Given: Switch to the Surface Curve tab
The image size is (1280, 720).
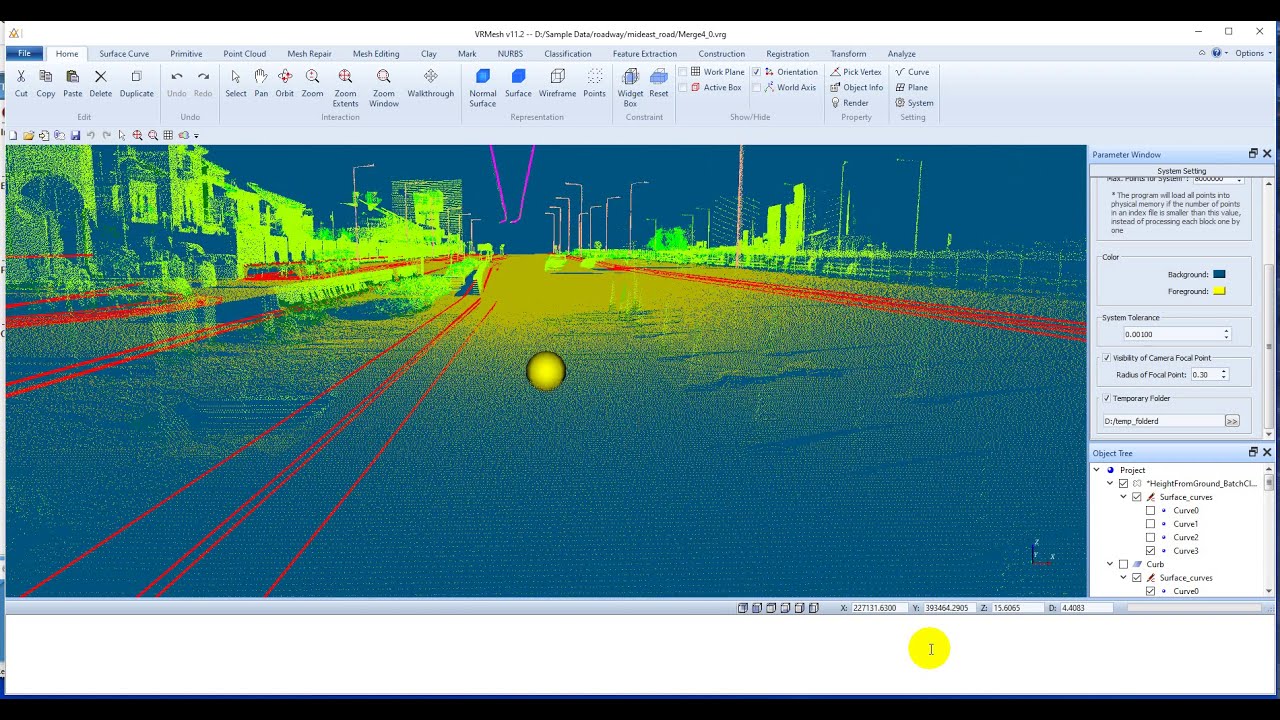Looking at the screenshot, I should pyautogui.click(x=124, y=54).
